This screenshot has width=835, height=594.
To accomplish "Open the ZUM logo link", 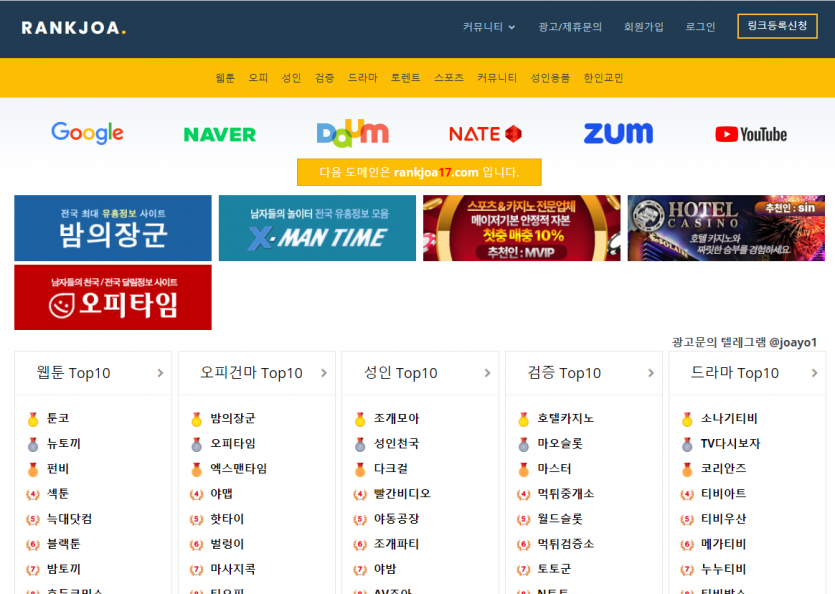I will click(x=618, y=133).
